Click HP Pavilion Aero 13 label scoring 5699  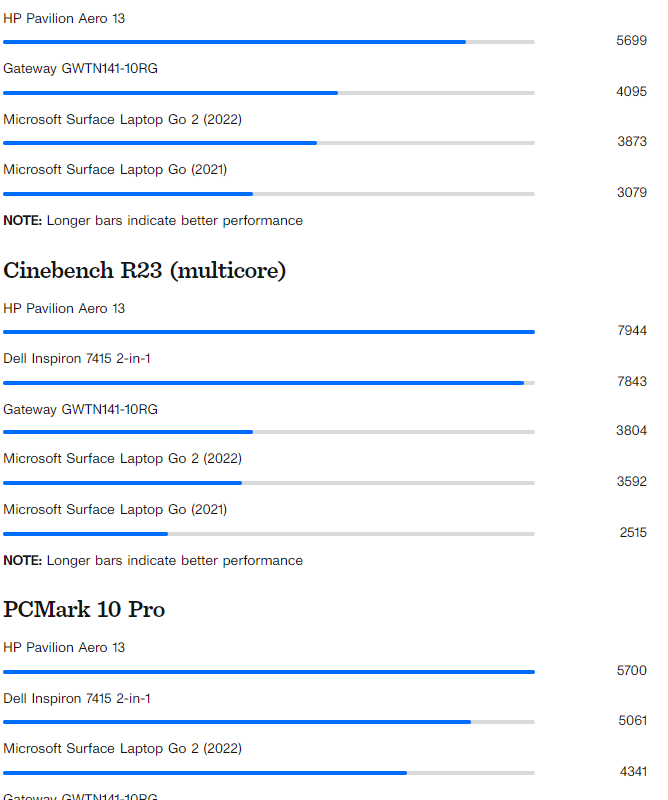coord(64,18)
